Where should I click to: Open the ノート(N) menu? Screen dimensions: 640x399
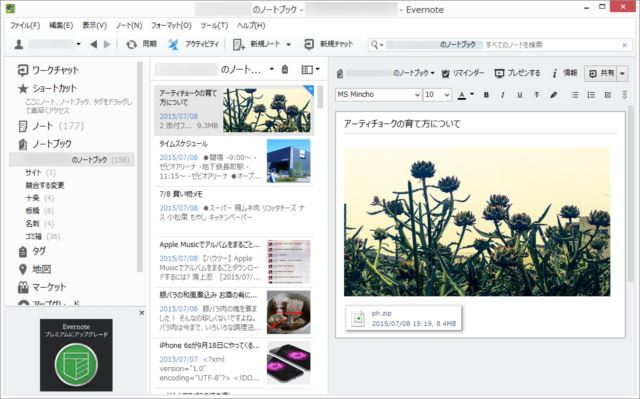129,25
